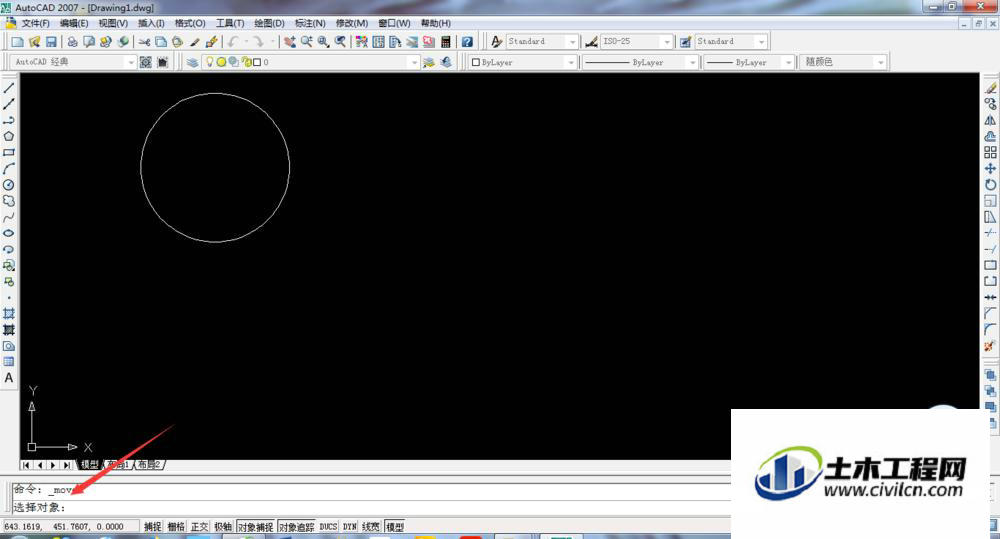This screenshot has height=539, width=1000.
Task: Open the 绘图(D) menu
Action: (269, 23)
